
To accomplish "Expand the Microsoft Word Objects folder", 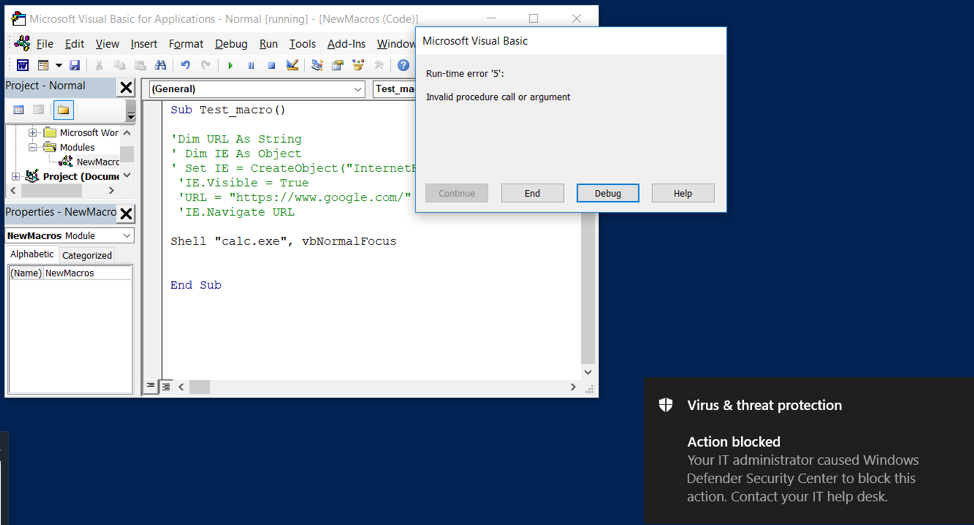I will click(32, 132).
